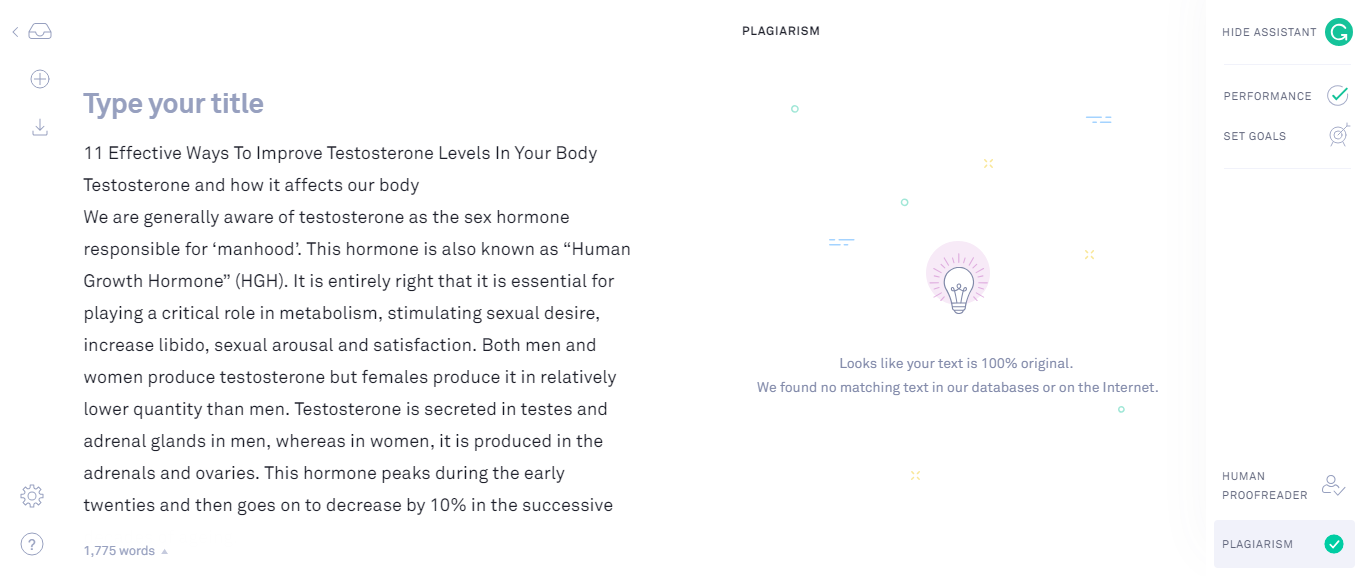Click the Set Goals label

(x=1254, y=136)
